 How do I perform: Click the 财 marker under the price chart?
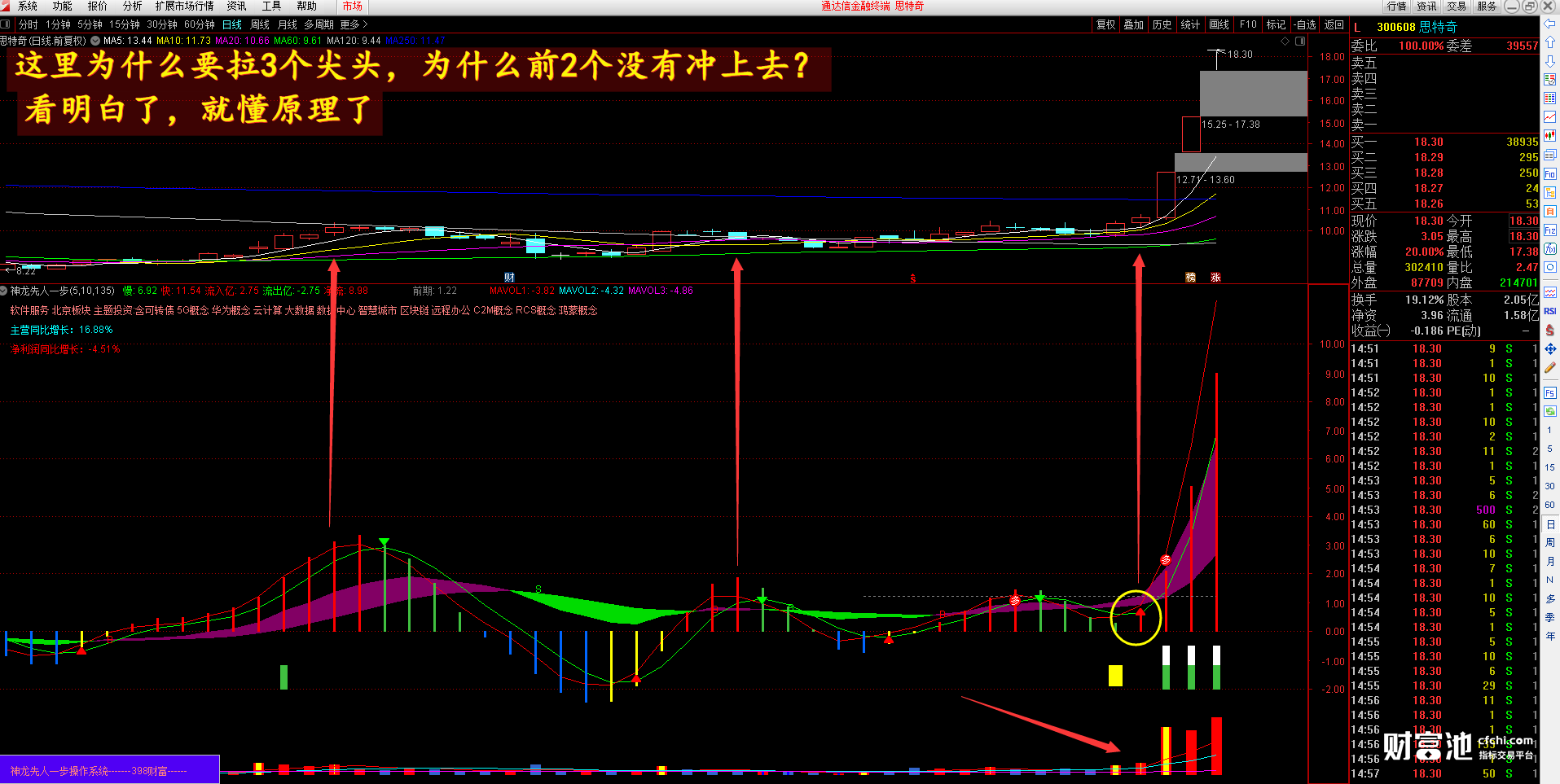pyautogui.click(x=509, y=278)
